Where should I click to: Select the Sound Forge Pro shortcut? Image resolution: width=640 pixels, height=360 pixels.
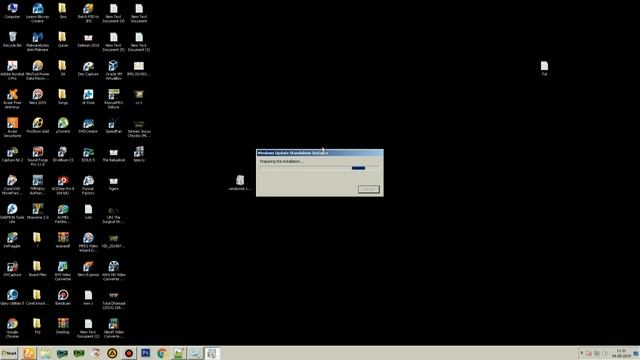(38, 156)
